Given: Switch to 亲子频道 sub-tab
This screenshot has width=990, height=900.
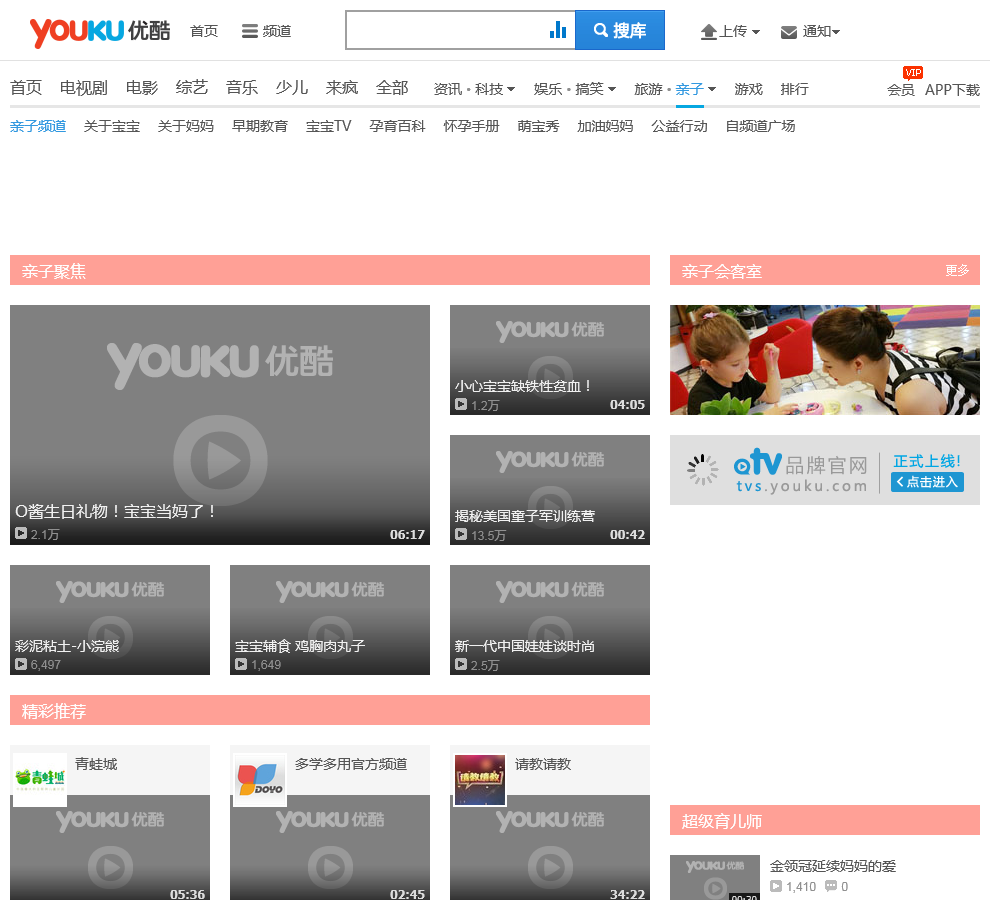Looking at the screenshot, I should [x=38, y=126].
